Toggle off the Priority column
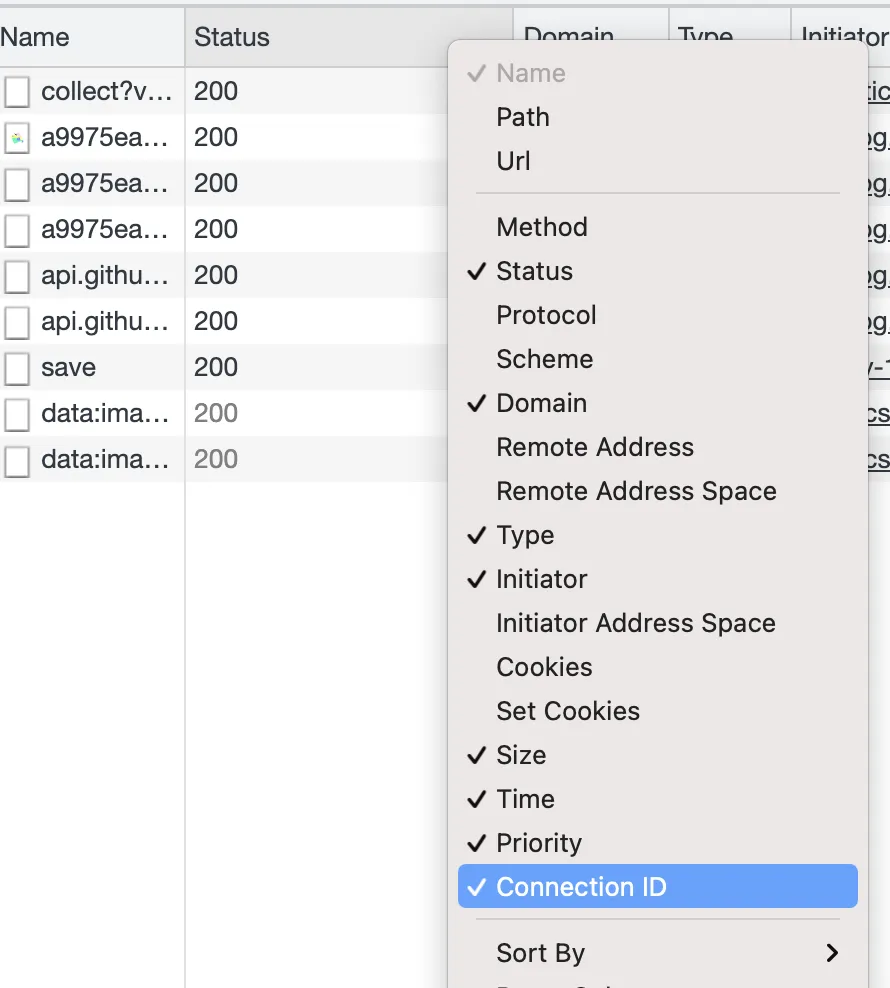This screenshot has height=988, width=890. [539, 843]
